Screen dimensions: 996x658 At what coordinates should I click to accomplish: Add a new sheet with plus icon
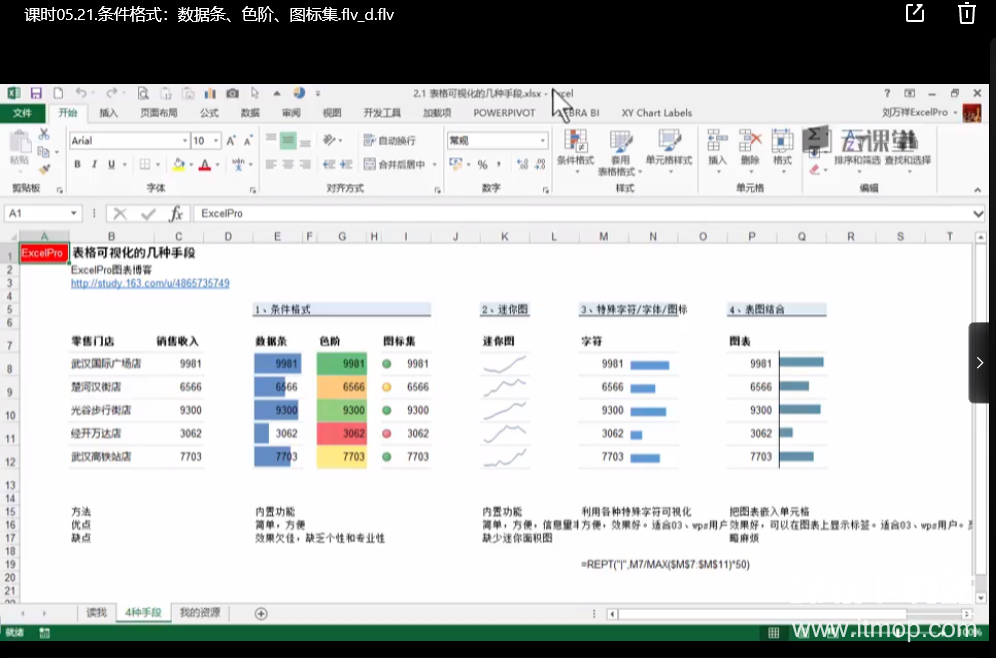point(261,613)
